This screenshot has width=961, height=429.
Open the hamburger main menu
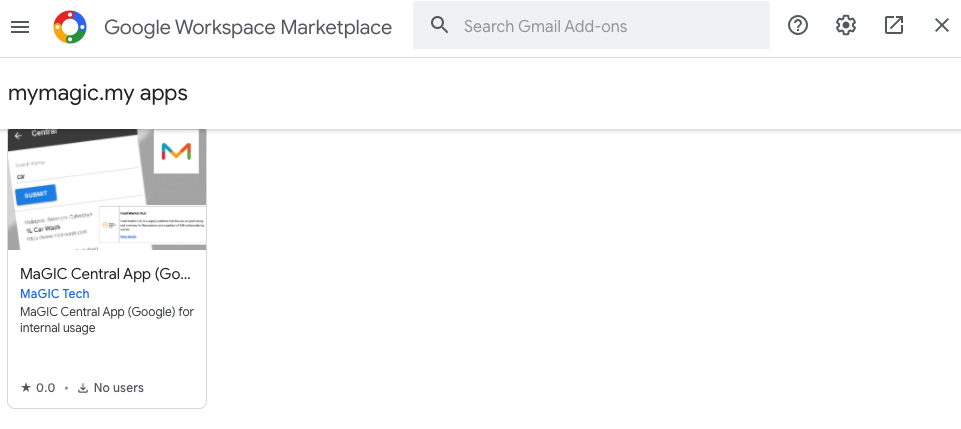coord(20,26)
